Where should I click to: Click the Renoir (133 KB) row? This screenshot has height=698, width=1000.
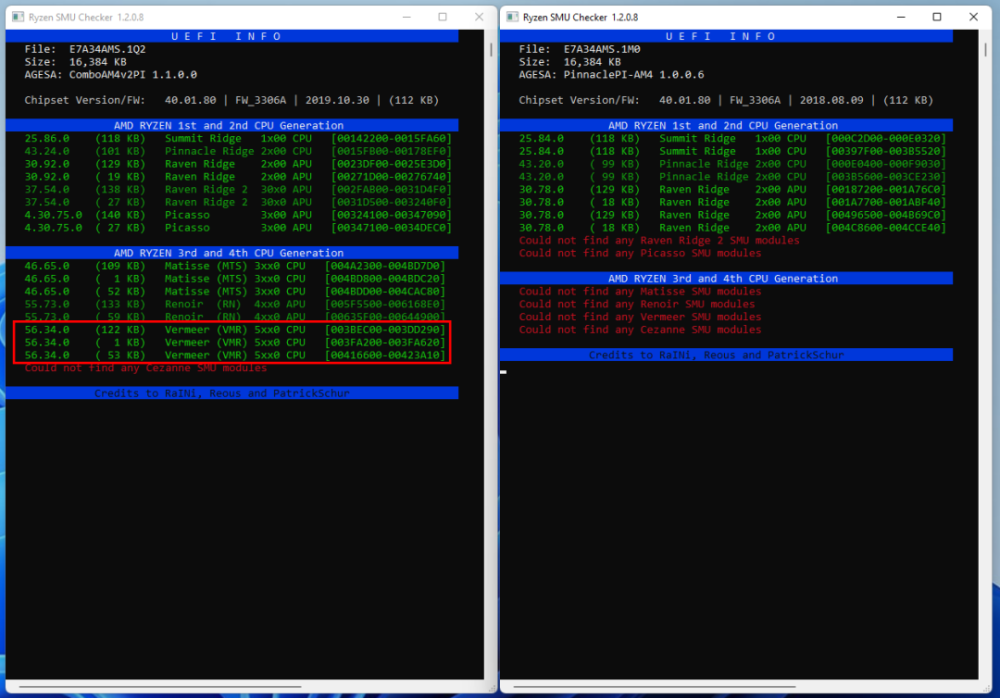(x=235, y=304)
